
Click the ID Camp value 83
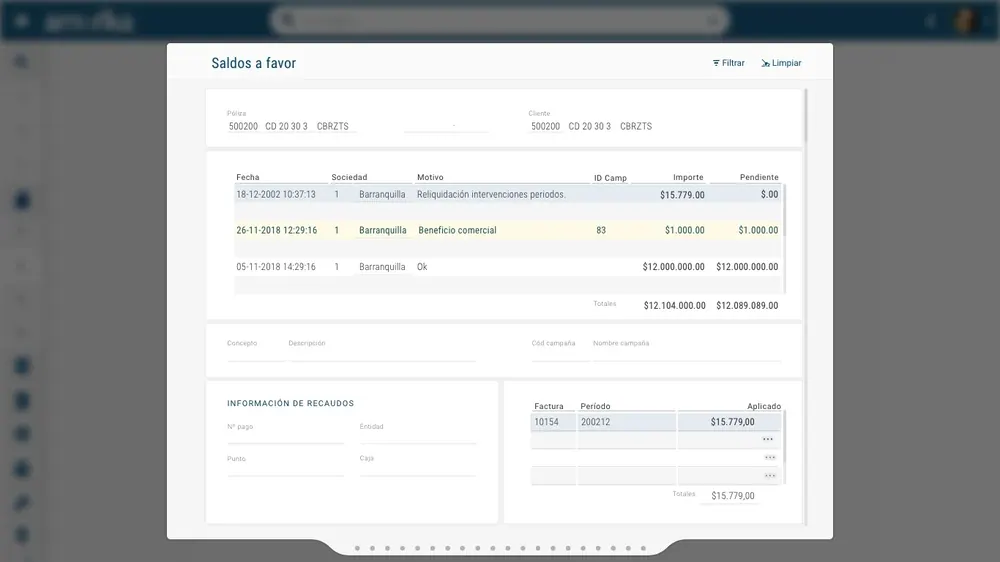[x=601, y=230]
